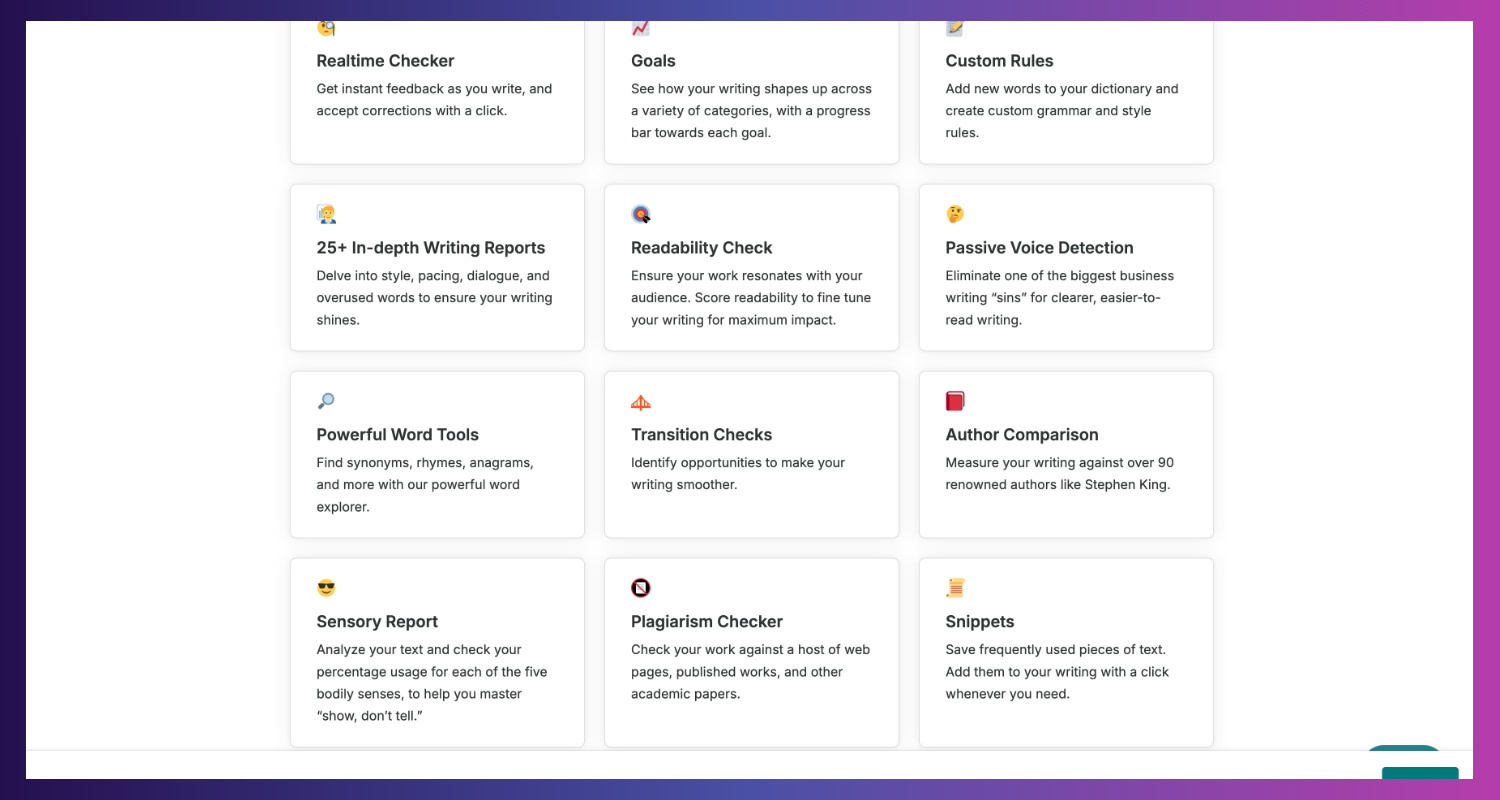Screen dimensions: 1500x800
Task: Click the Powerful Word Tools magnifier icon
Action: pyautogui.click(x=326, y=401)
